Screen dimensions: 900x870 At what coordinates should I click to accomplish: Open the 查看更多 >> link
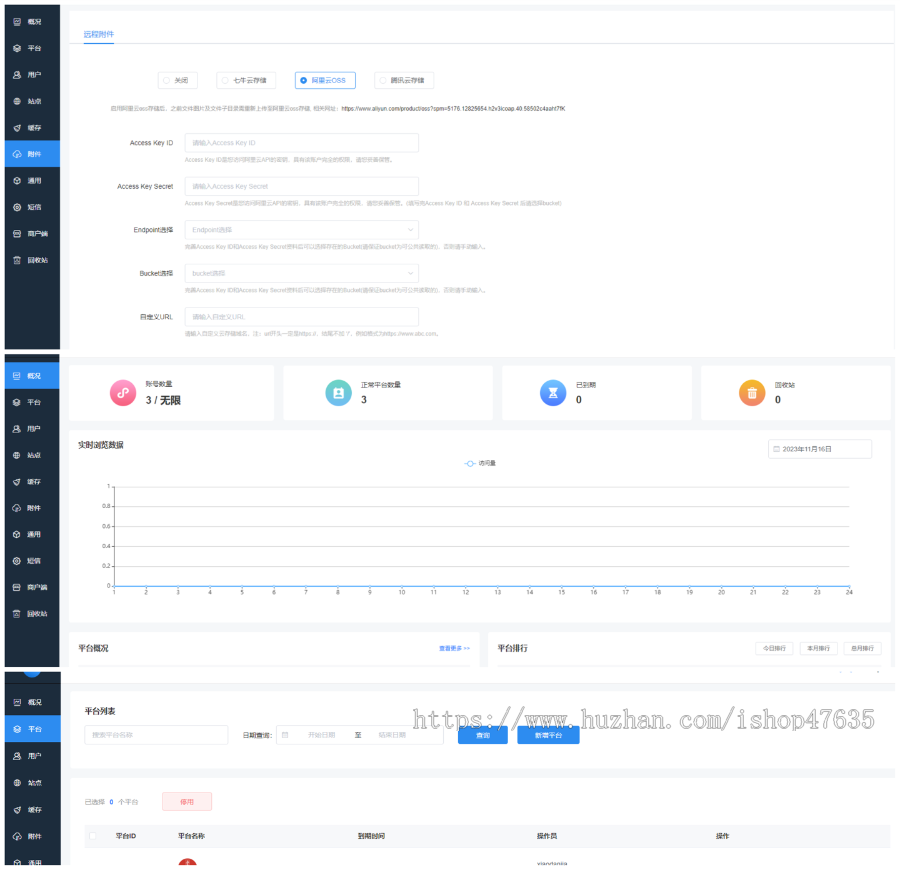tap(455, 648)
